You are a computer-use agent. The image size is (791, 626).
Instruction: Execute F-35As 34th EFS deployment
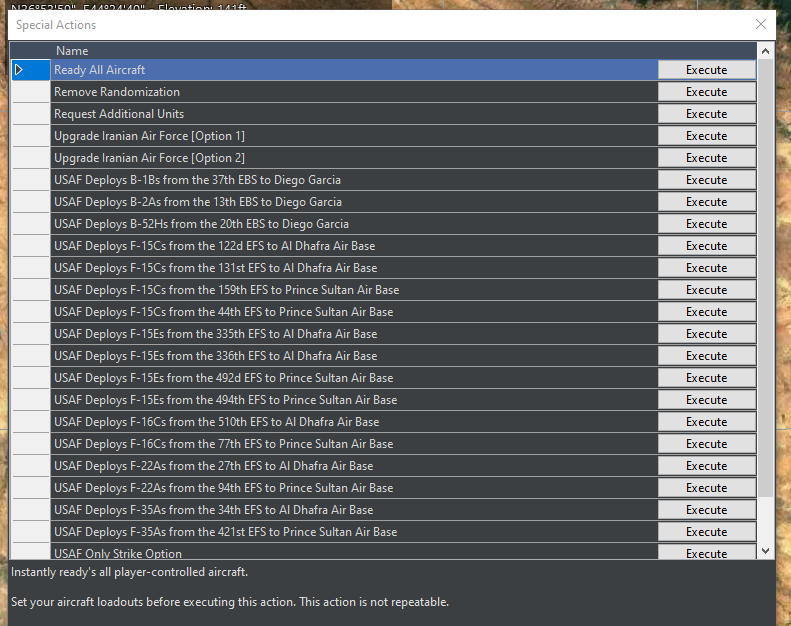coord(707,510)
